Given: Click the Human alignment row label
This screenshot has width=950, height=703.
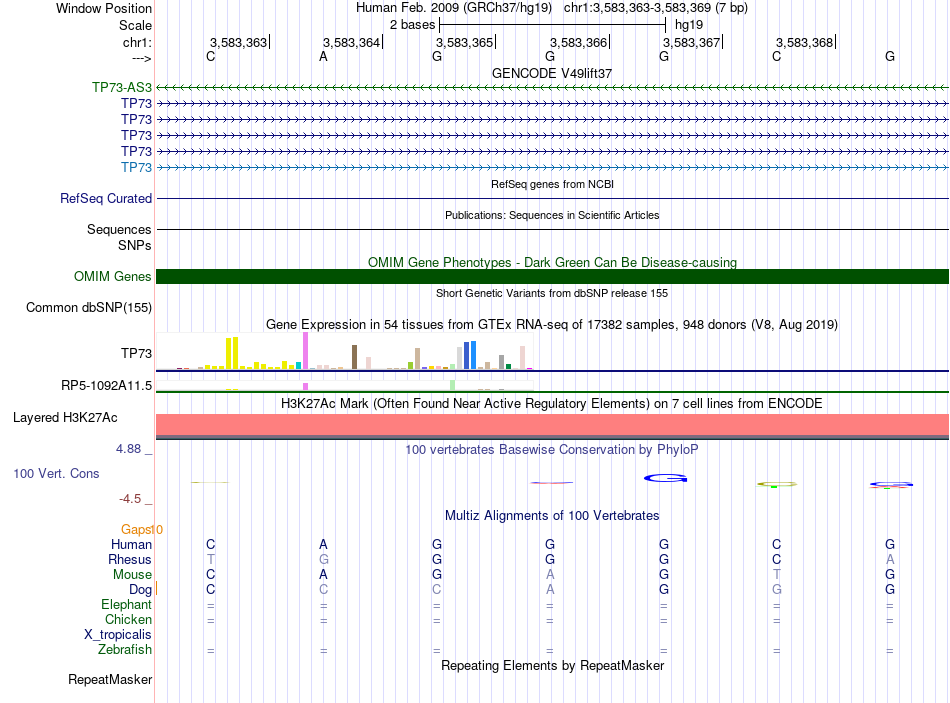Looking at the screenshot, I should point(131,544).
